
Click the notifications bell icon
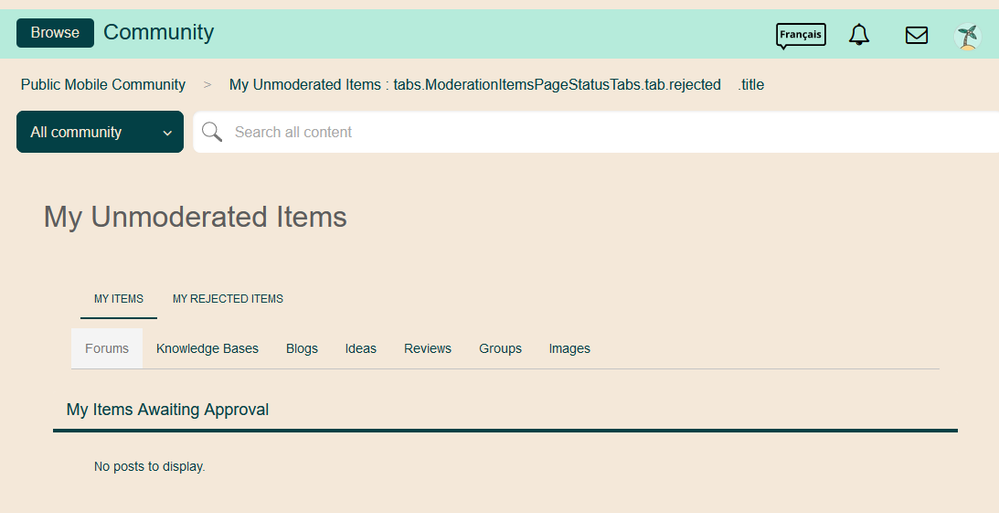[859, 35]
